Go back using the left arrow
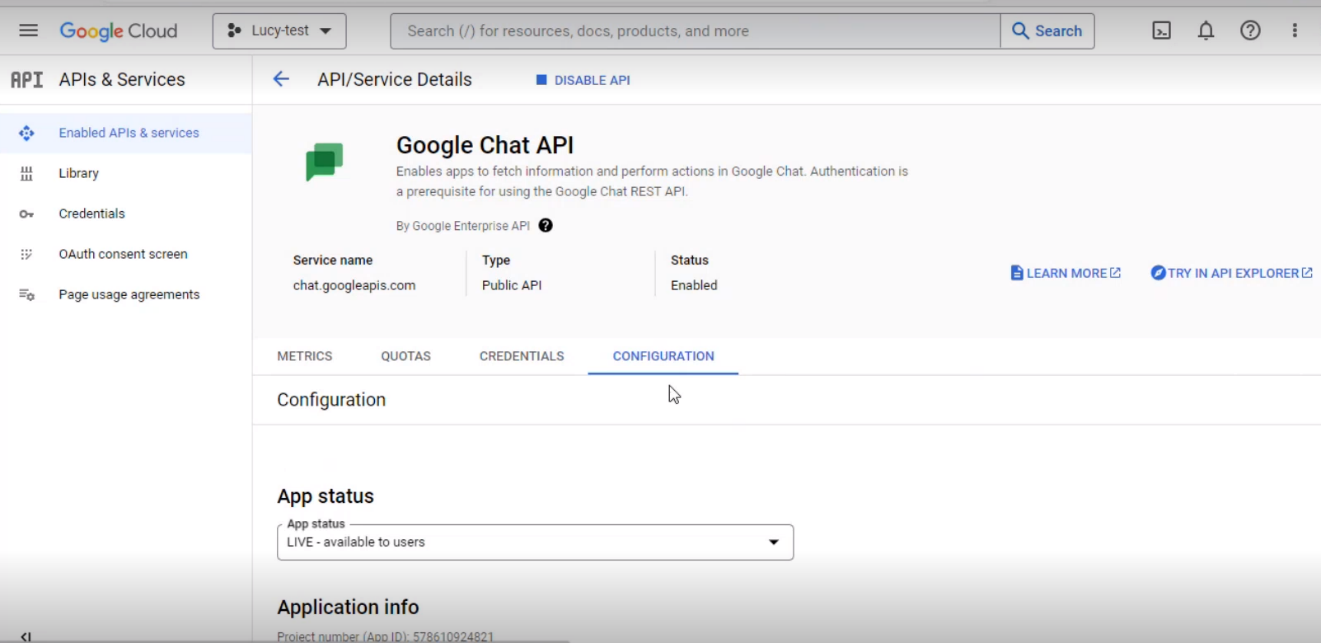The height and width of the screenshot is (643, 1321). 281,79
